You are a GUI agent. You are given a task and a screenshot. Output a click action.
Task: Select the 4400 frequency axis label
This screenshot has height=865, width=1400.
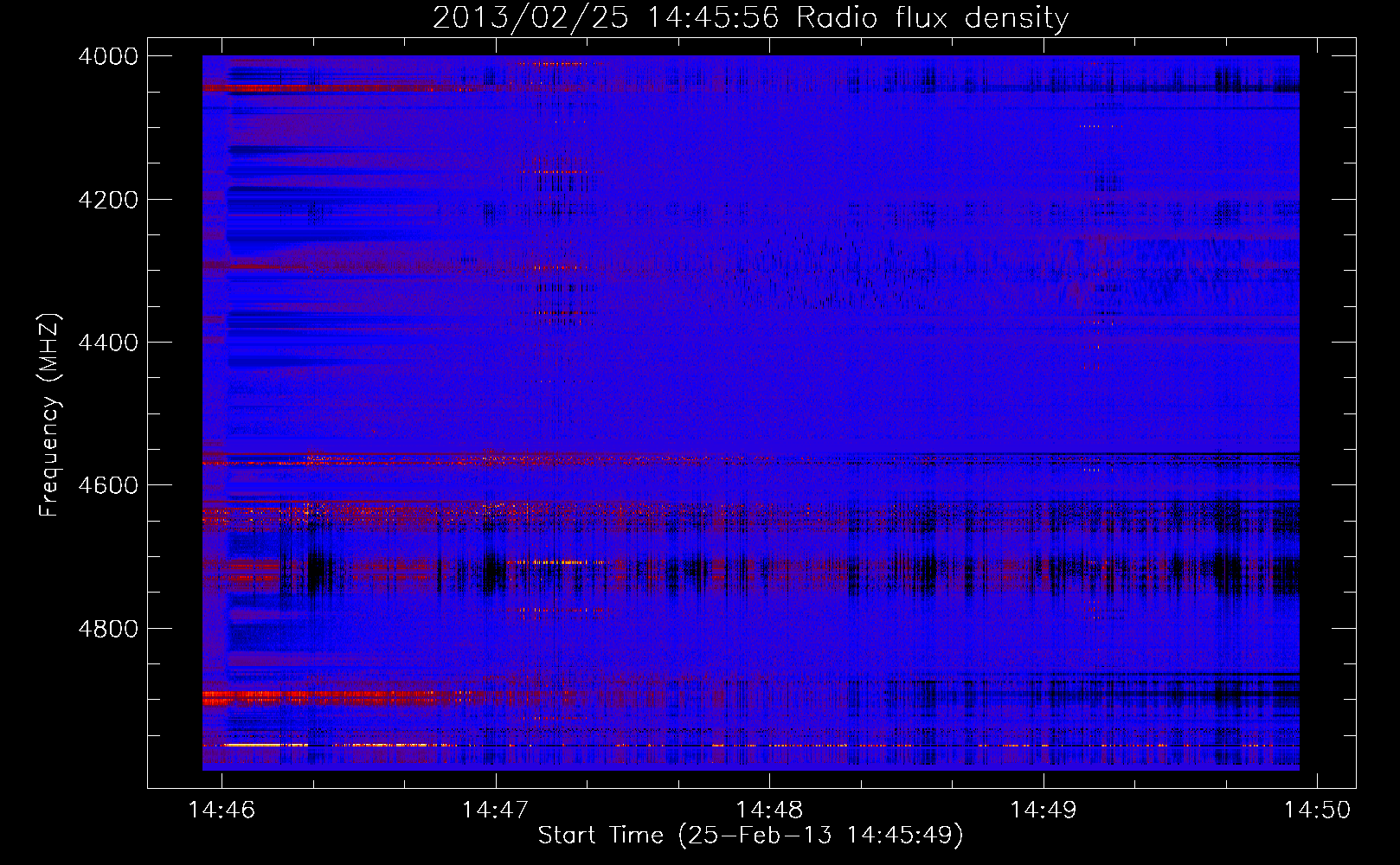tap(108, 343)
